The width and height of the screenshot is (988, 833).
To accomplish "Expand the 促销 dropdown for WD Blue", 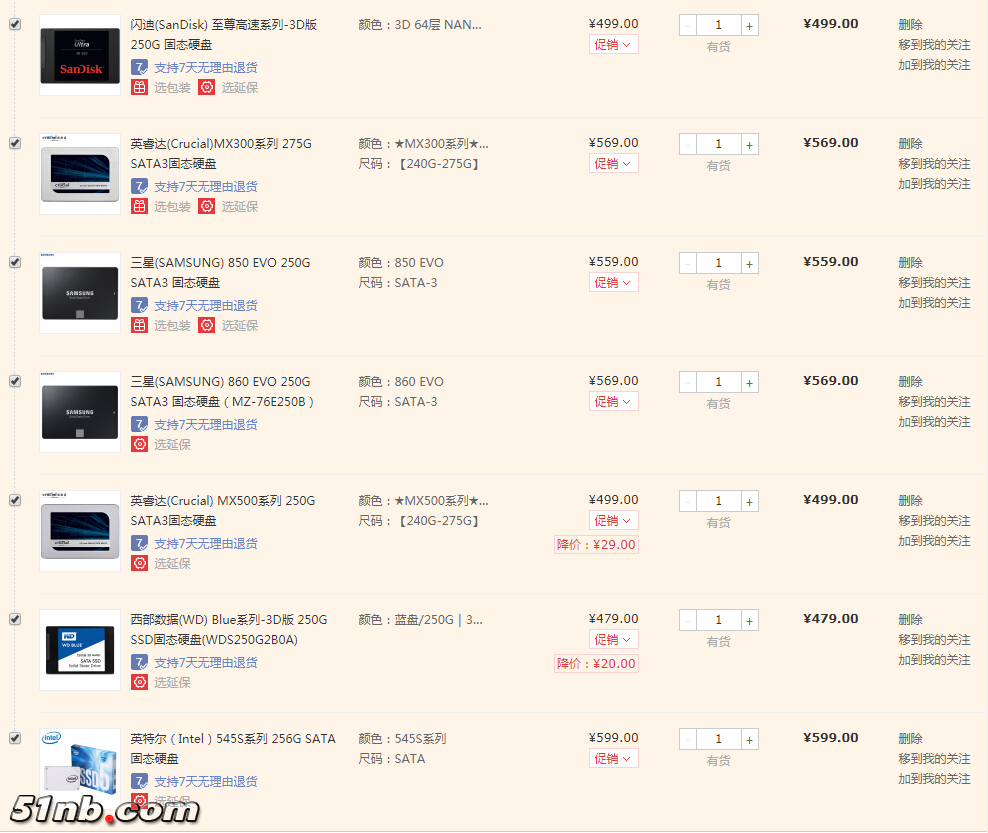I will (x=613, y=640).
